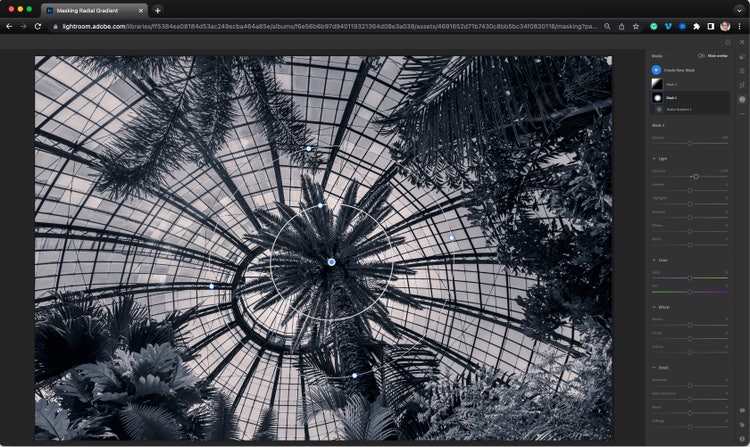Bookmark this page with the star icon
Image resolution: width=750 pixels, height=447 pixels.
(636, 26)
